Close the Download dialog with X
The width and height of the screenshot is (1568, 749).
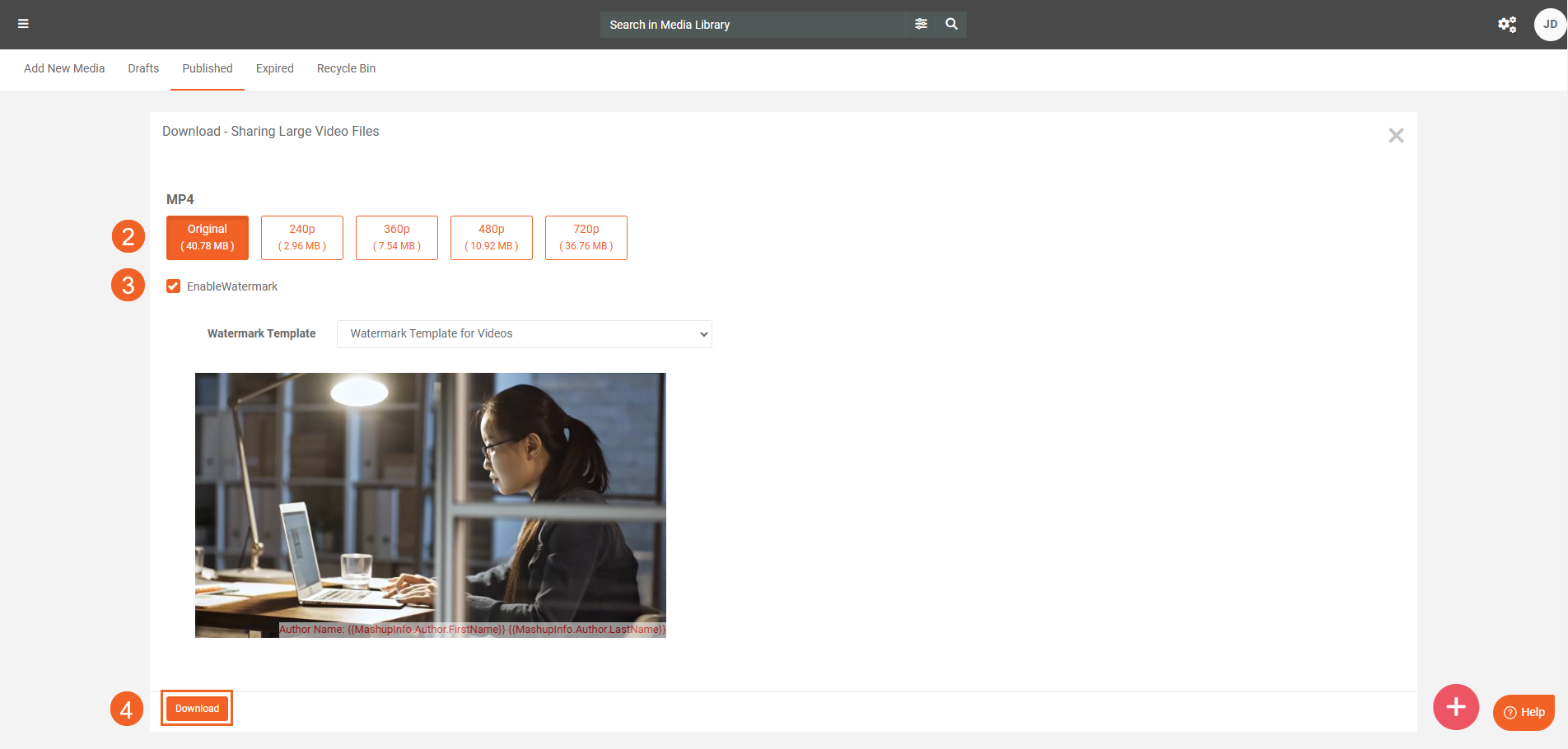click(x=1395, y=136)
